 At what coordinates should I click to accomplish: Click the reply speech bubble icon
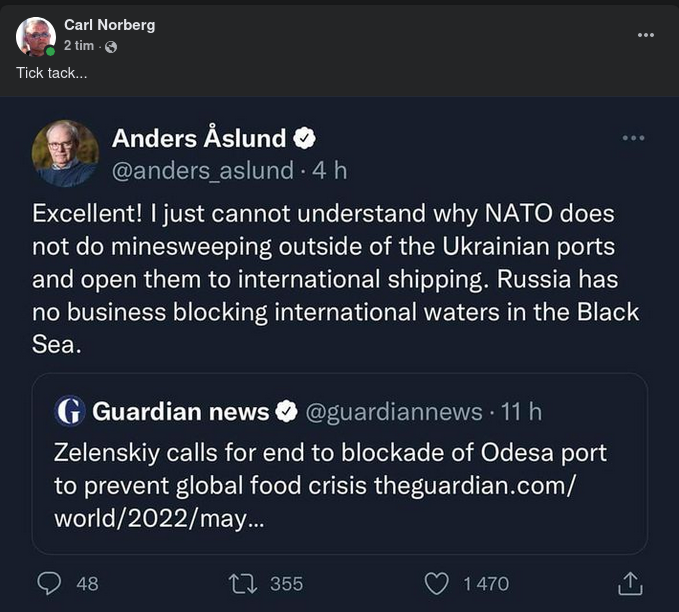(48, 582)
